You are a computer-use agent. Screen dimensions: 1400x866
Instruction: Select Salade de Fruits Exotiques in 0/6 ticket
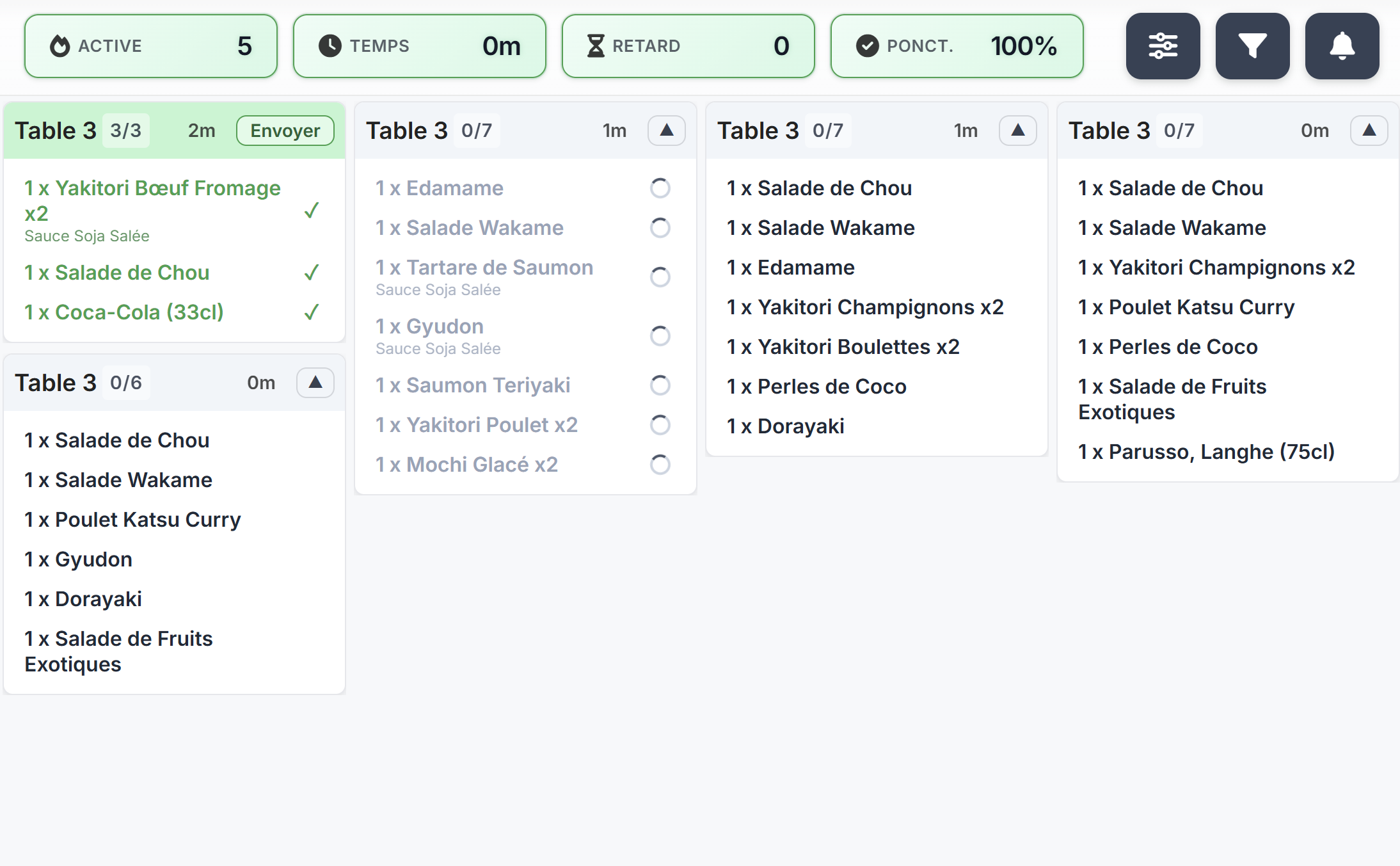[118, 651]
